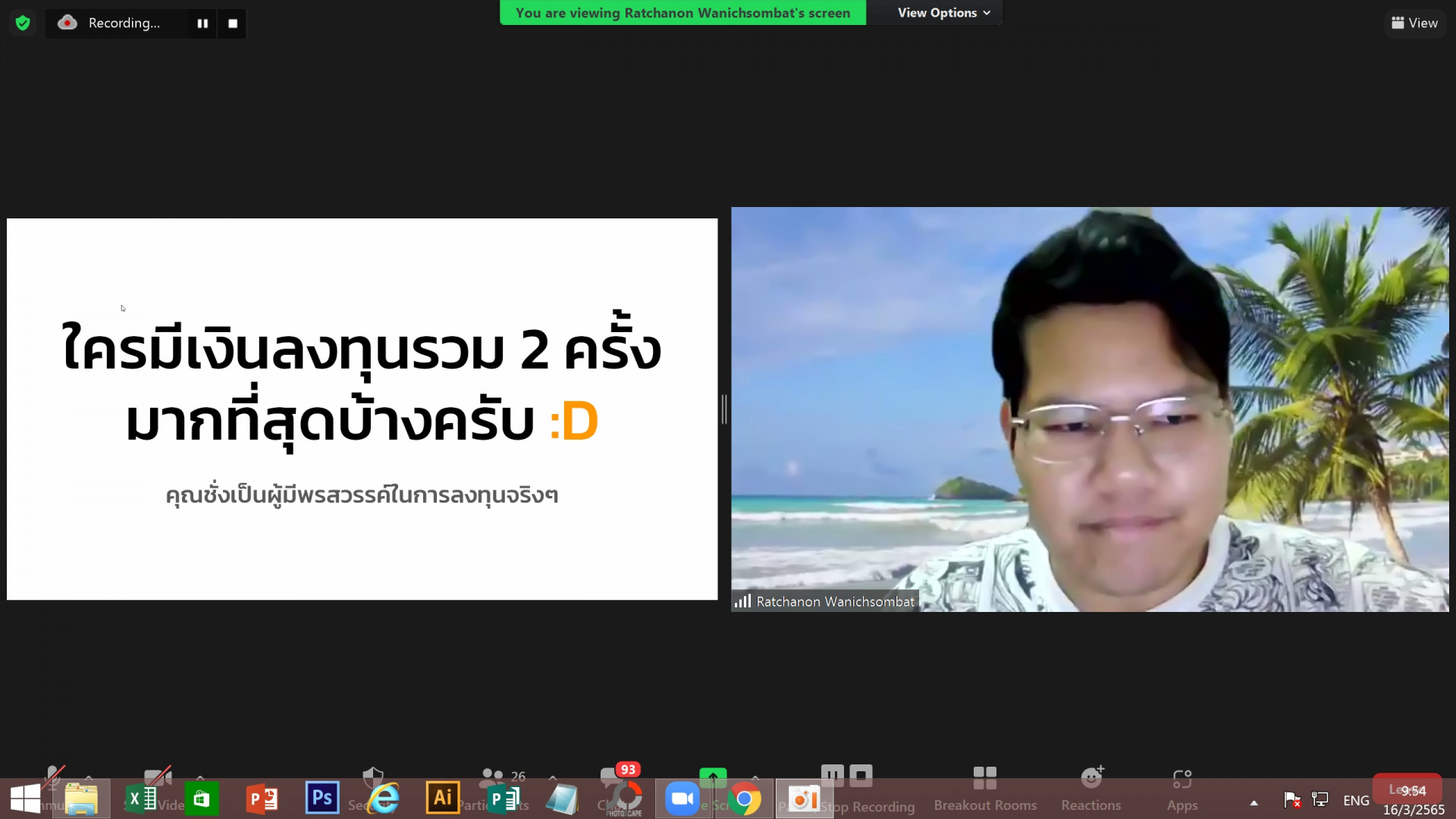This screenshot has height=819, width=1456.
Task: Click the cloud Recording status label
Action: pyautogui.click(x=109, y=23)
